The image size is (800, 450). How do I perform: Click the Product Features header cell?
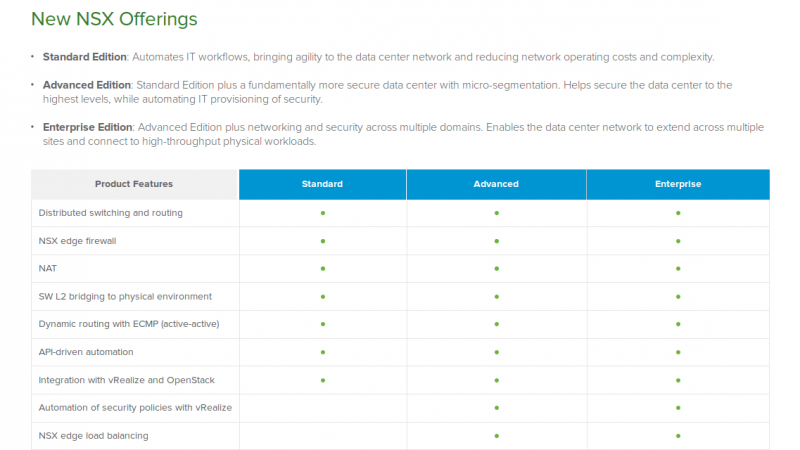(x=134, y=184)
